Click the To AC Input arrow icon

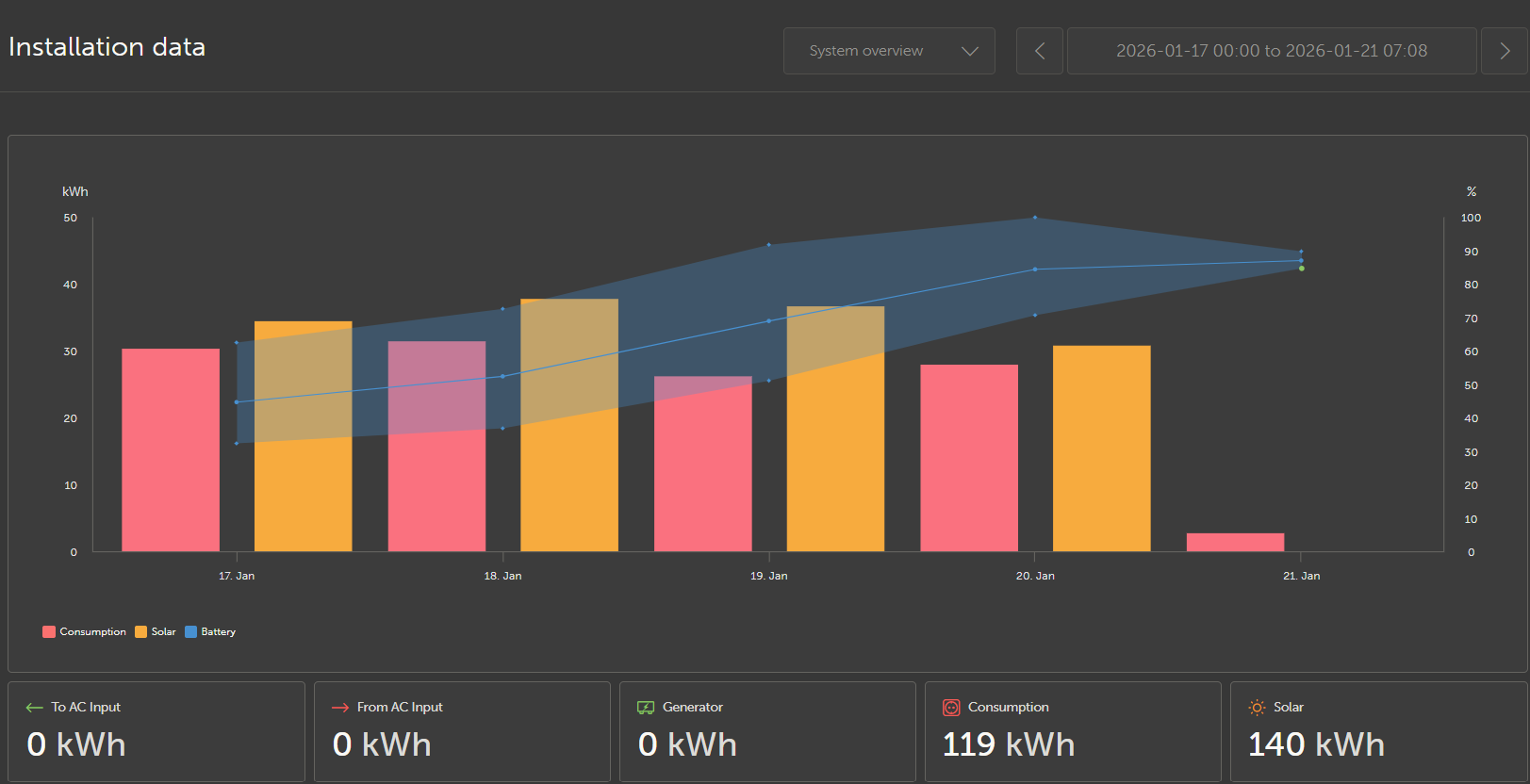pyautogui.click(x=35, y=708)
